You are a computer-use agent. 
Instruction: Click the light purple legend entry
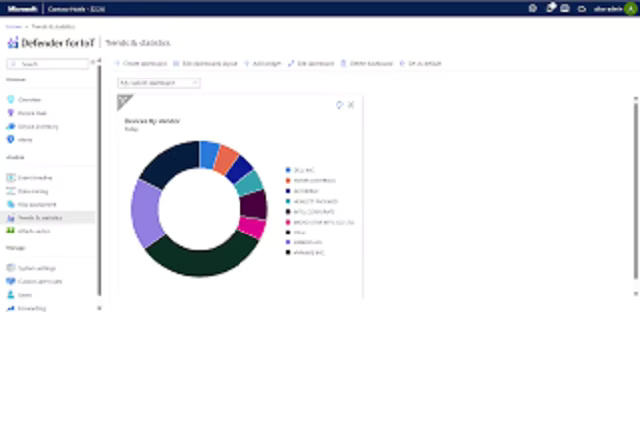304,242
